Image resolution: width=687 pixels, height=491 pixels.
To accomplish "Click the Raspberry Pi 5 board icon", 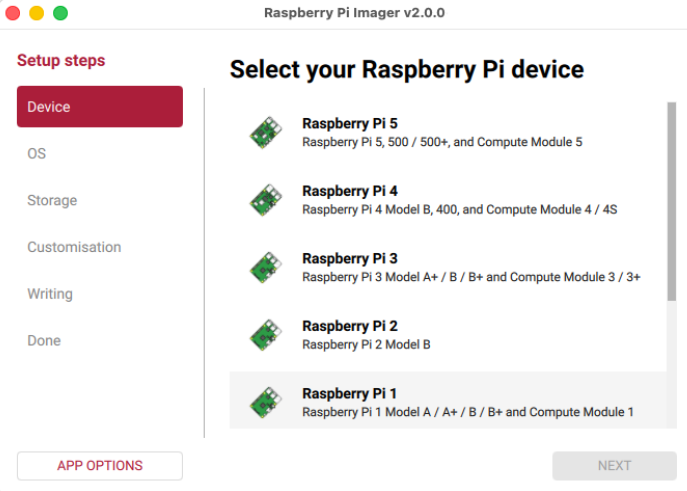I will click(266, 133).
